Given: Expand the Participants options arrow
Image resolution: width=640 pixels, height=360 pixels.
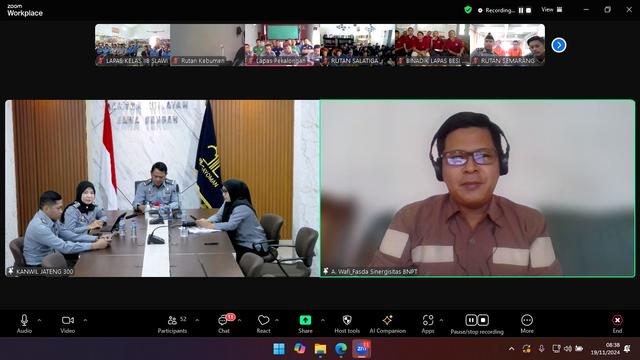Looking at the screenshot, I should pos(197,320).
